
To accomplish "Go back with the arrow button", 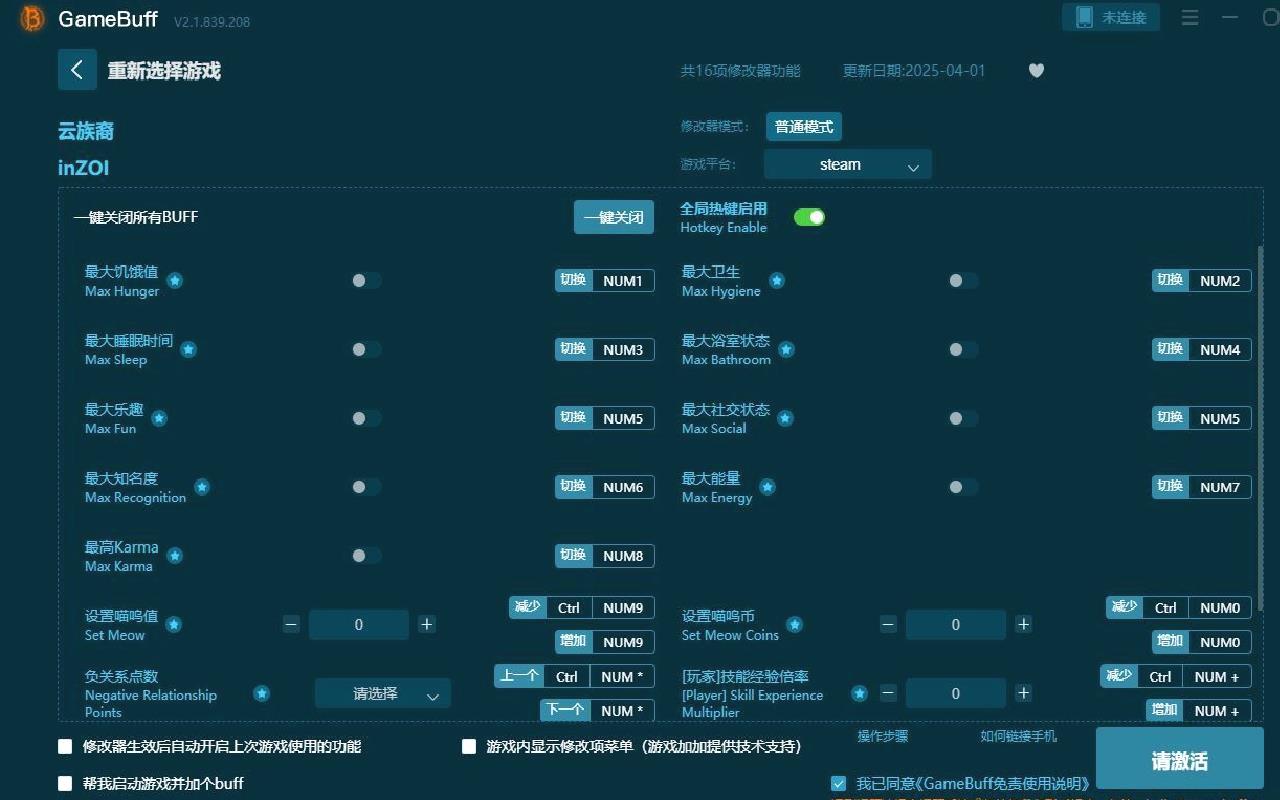I will click(x=77, y=70).
